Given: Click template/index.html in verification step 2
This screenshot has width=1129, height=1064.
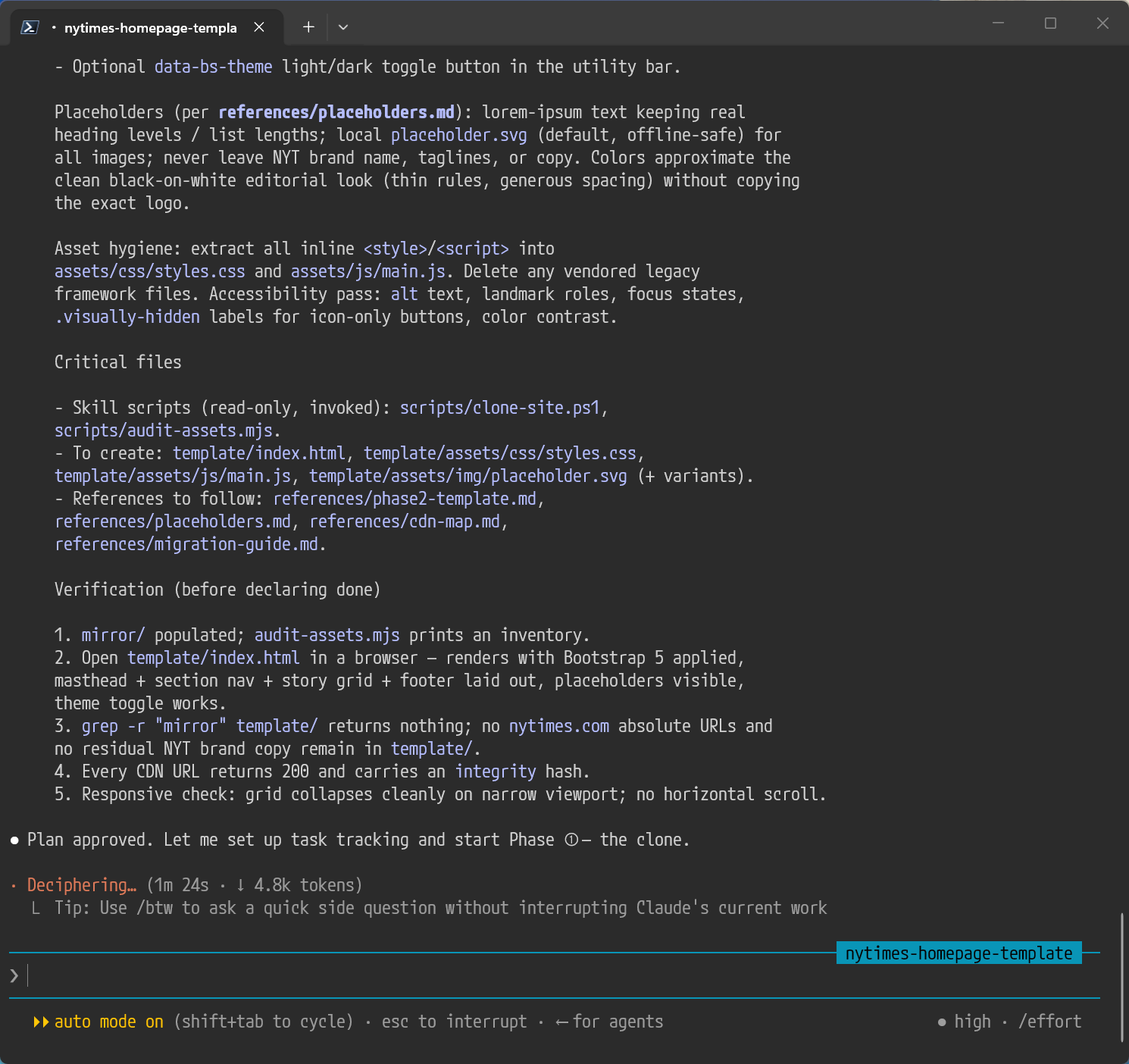Looking at the screenshot, I should [x=214, y=658].
